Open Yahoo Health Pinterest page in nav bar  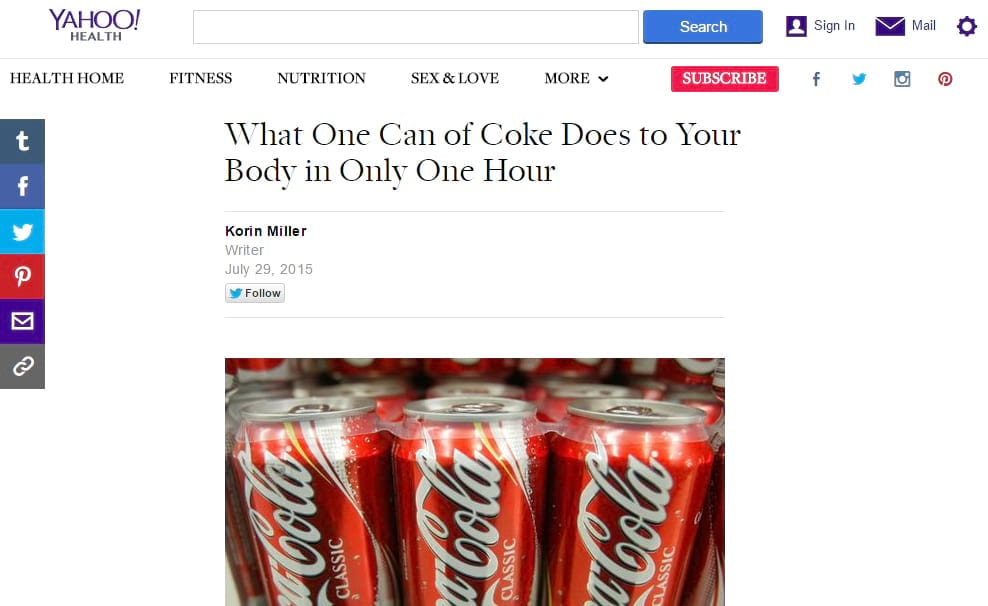pos(945,79)
